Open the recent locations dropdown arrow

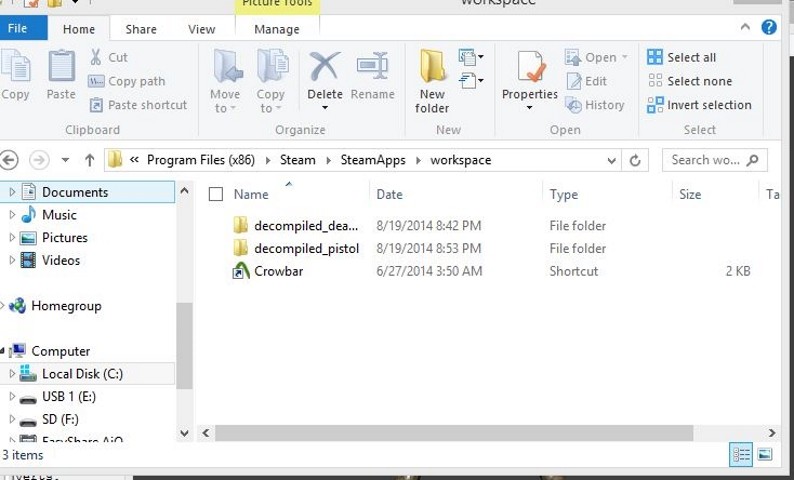65,161
